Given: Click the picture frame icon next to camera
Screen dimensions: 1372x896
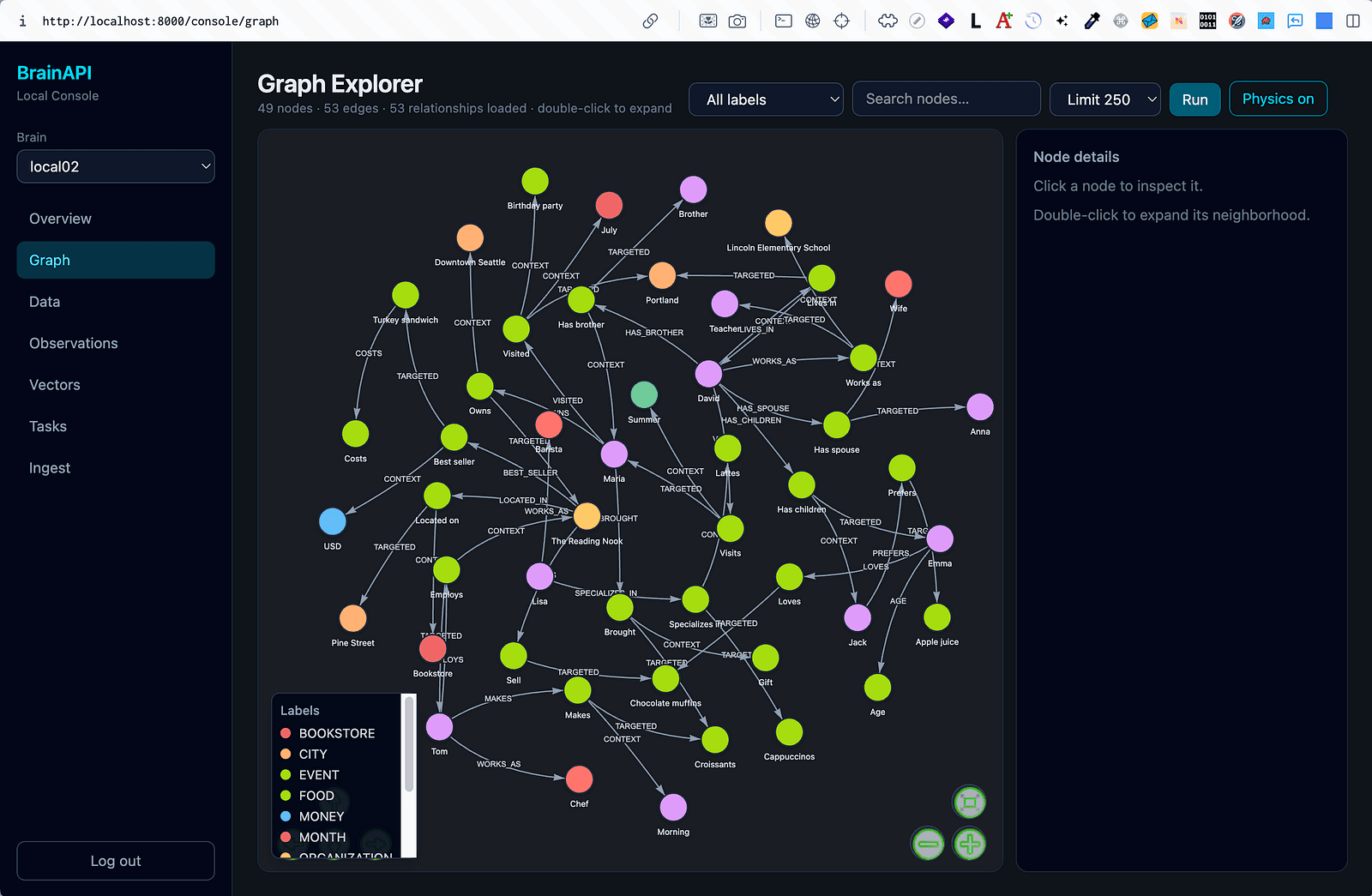Looking at the screenshot, I should (x=708, y=21).
